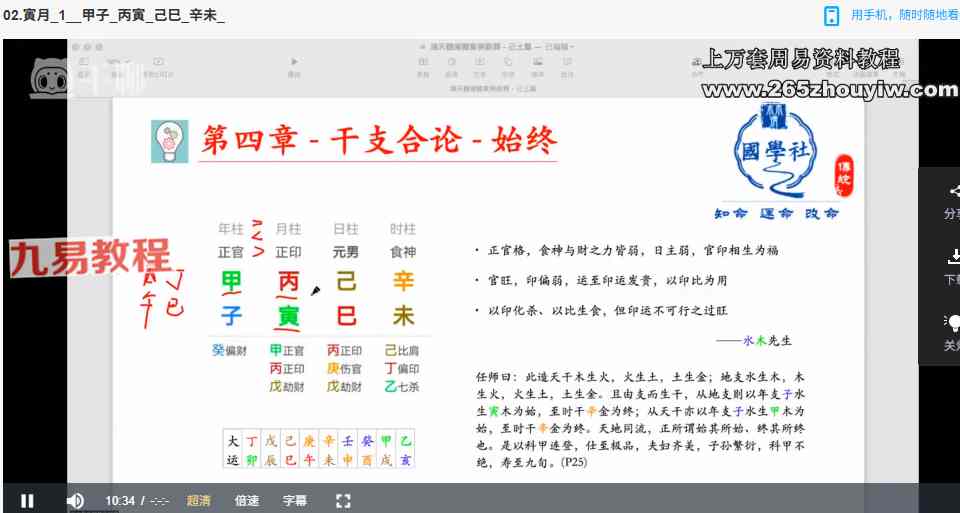Enter fullscreen video mode
This screenshot has height=513, width=960.
pyautogui.click(x=343, y=500)
